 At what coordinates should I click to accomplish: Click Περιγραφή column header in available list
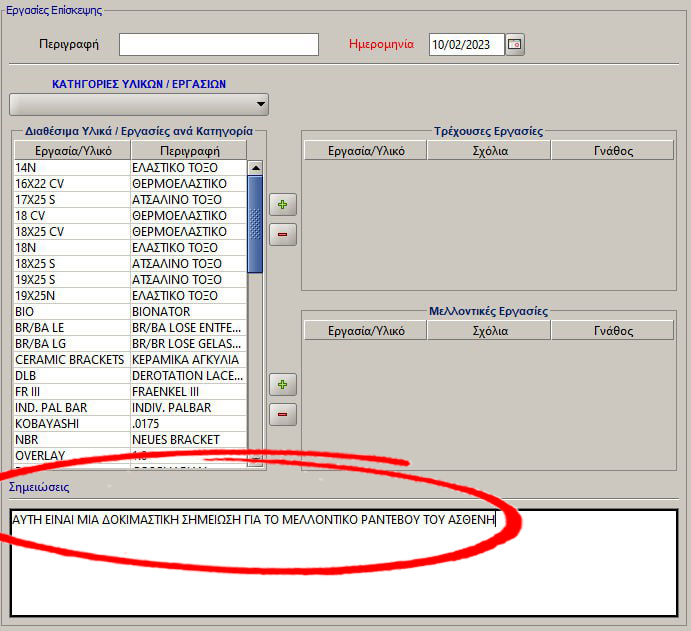188,151
